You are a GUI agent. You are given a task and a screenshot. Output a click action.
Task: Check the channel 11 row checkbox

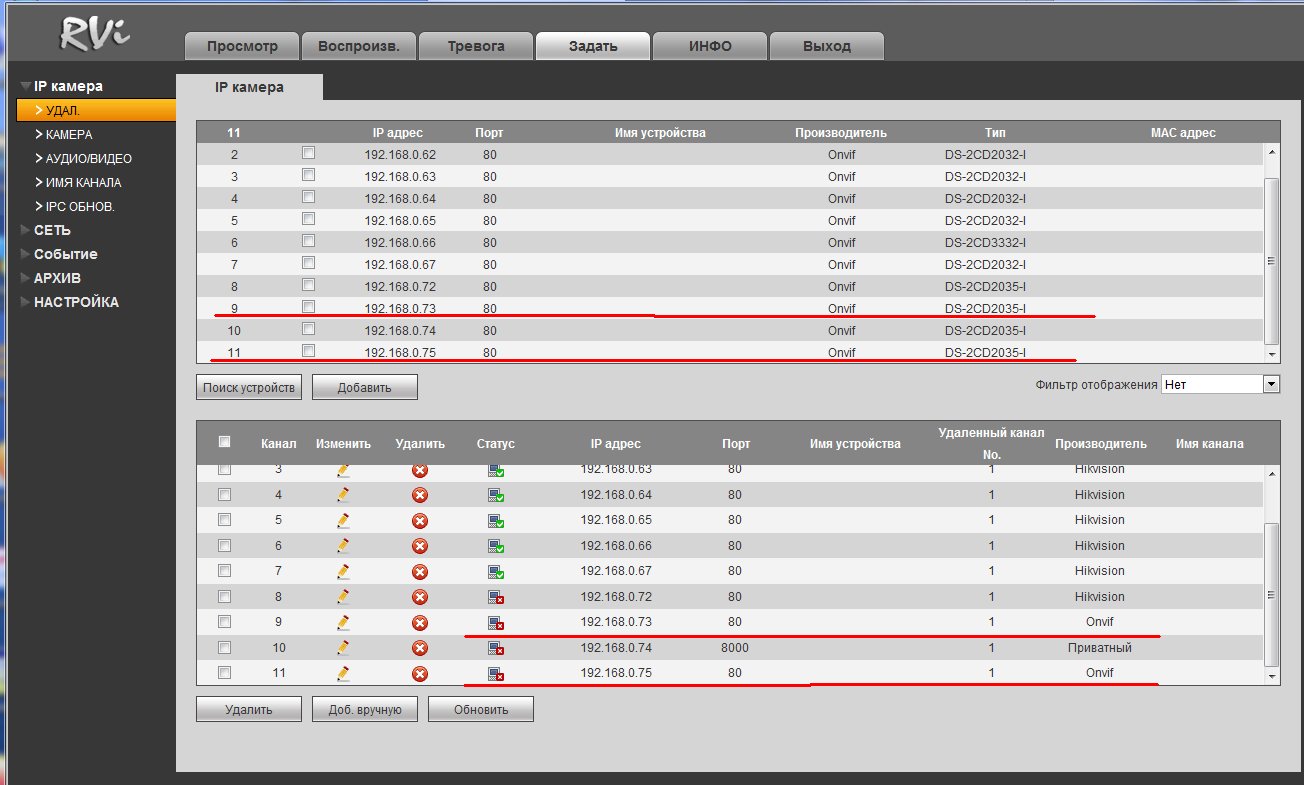click(x=224, y=672)
